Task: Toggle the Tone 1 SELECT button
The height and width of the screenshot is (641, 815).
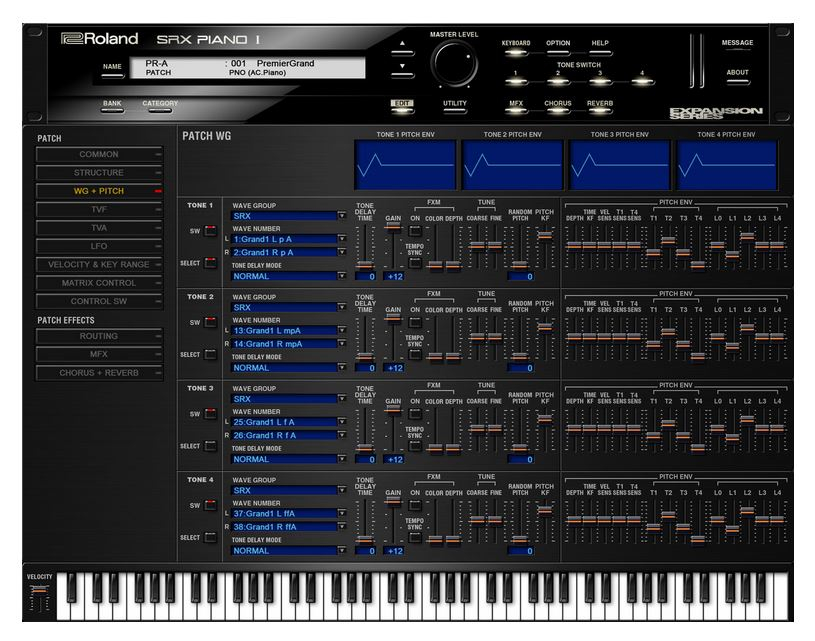Action: pyautogui.click(x=210, y=263)
